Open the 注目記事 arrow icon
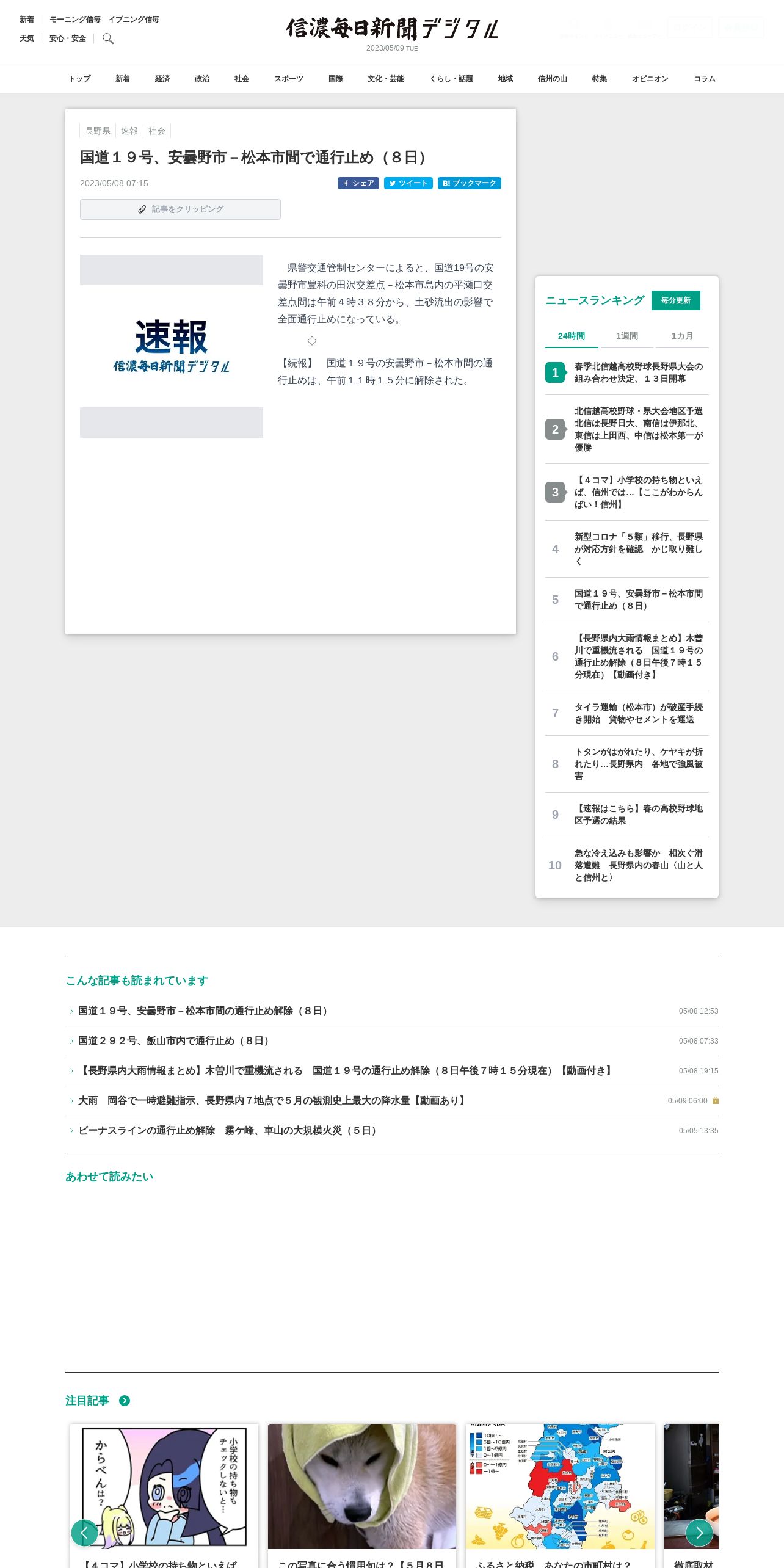 point(125,1401)
